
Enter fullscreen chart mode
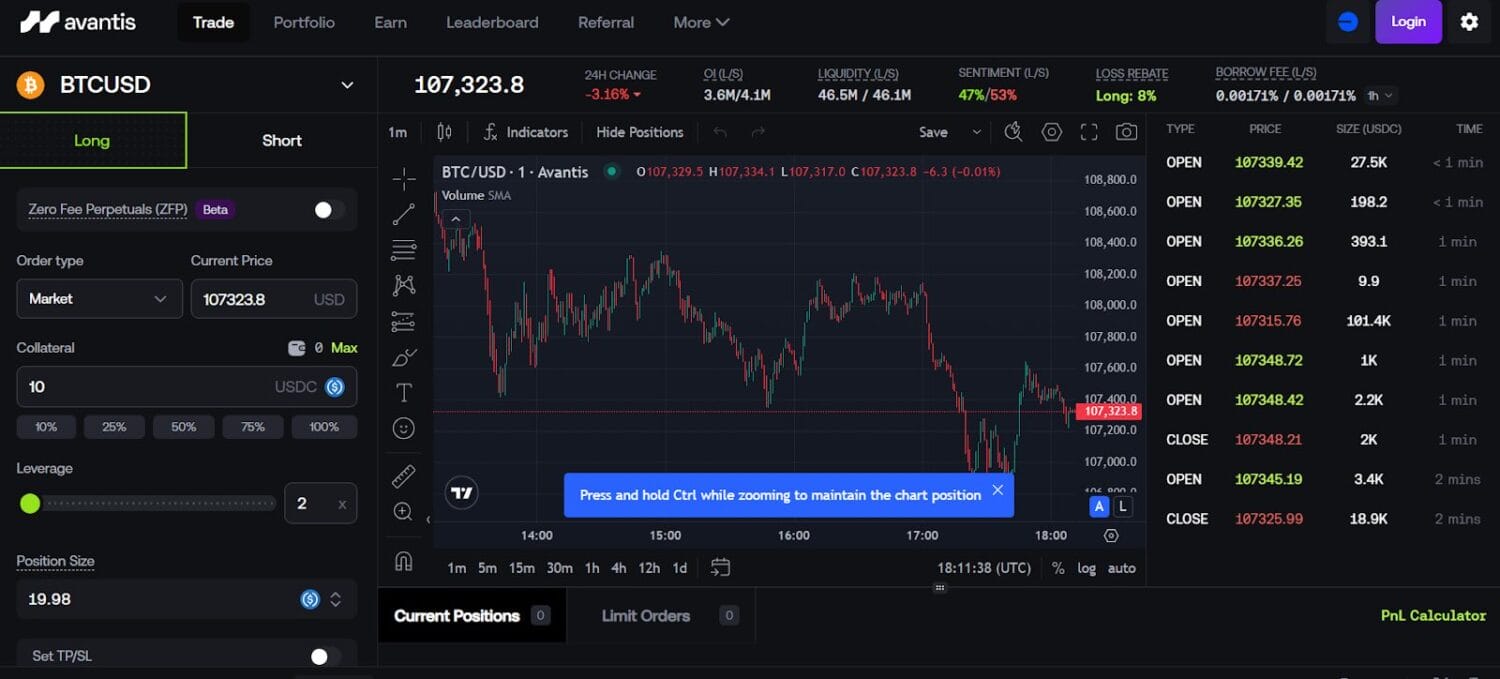[1089, 132]
